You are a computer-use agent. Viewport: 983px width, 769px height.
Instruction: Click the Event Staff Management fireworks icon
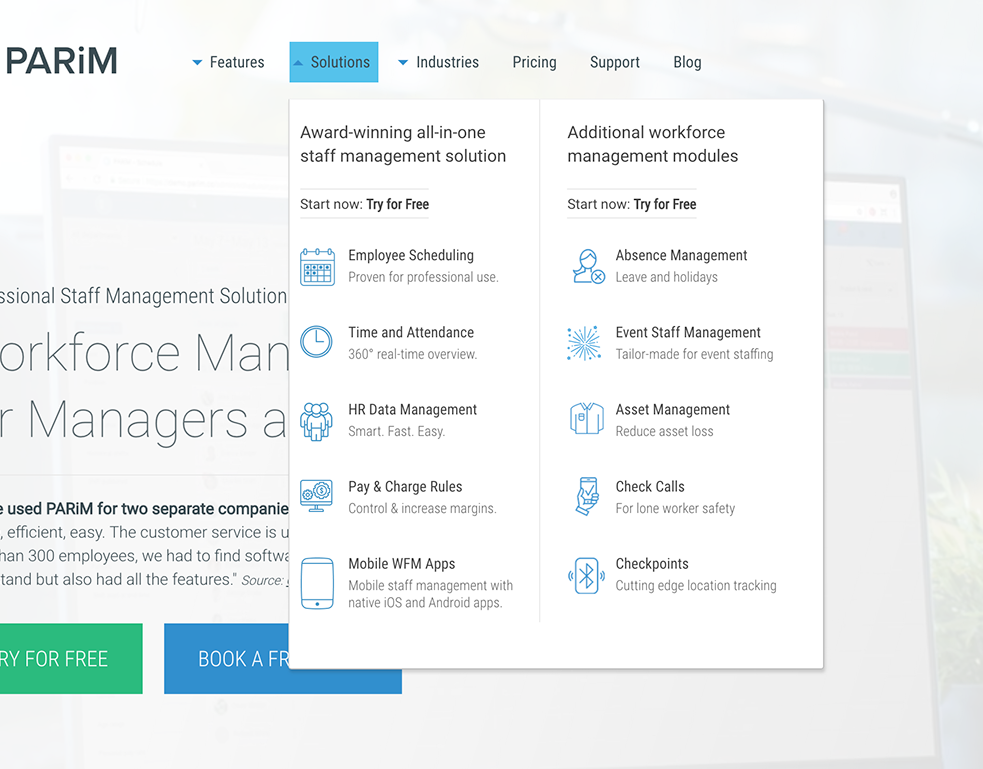coord(584,343)
